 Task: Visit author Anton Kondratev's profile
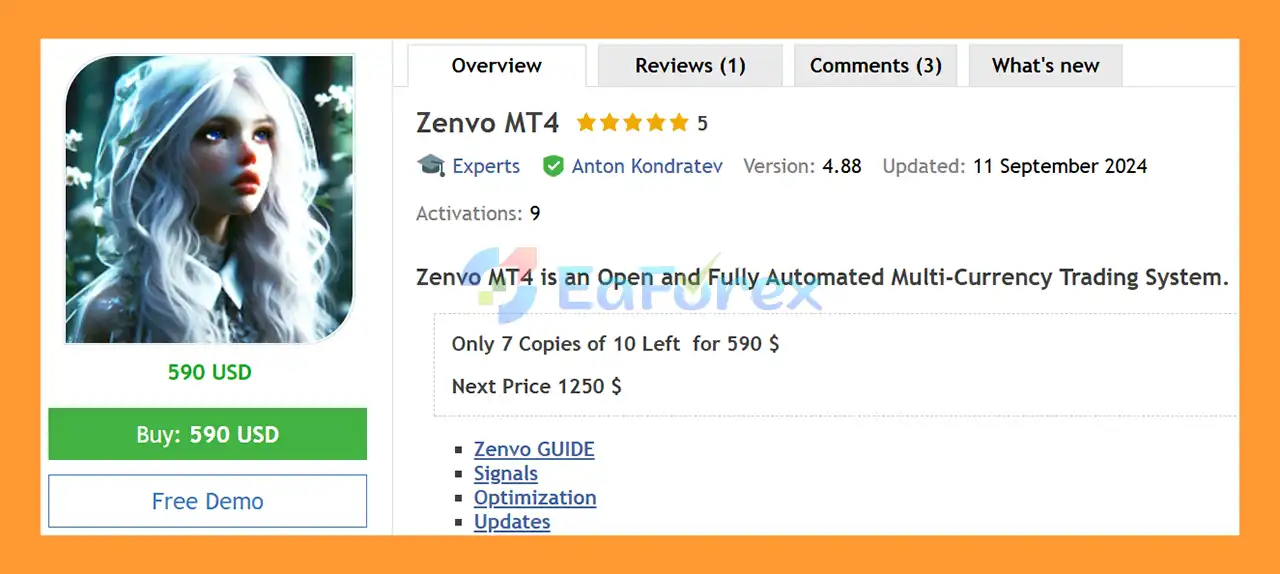tap(647, 166)
